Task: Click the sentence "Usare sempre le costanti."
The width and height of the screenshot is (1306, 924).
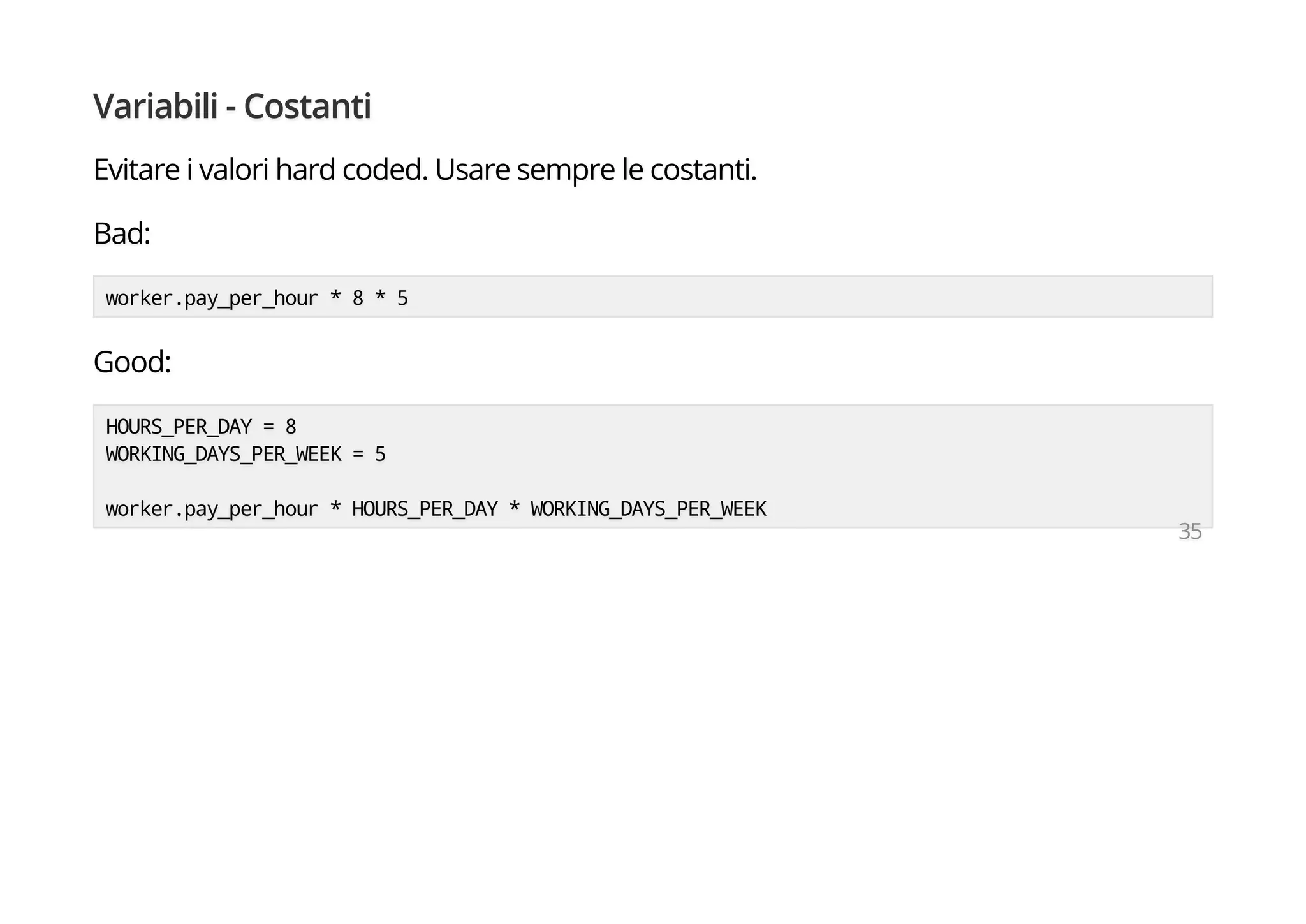Action: [596, 170]
